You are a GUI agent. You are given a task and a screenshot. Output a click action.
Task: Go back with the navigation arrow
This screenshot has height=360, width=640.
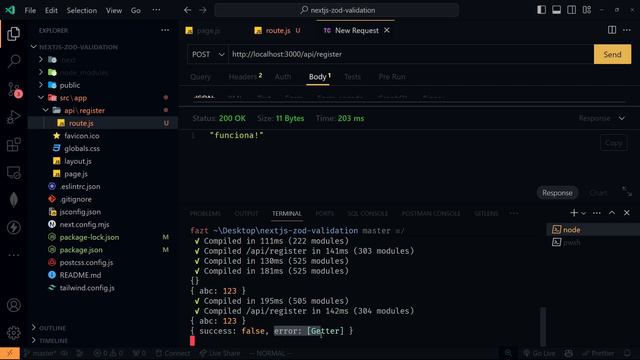(x=187, y=10)
